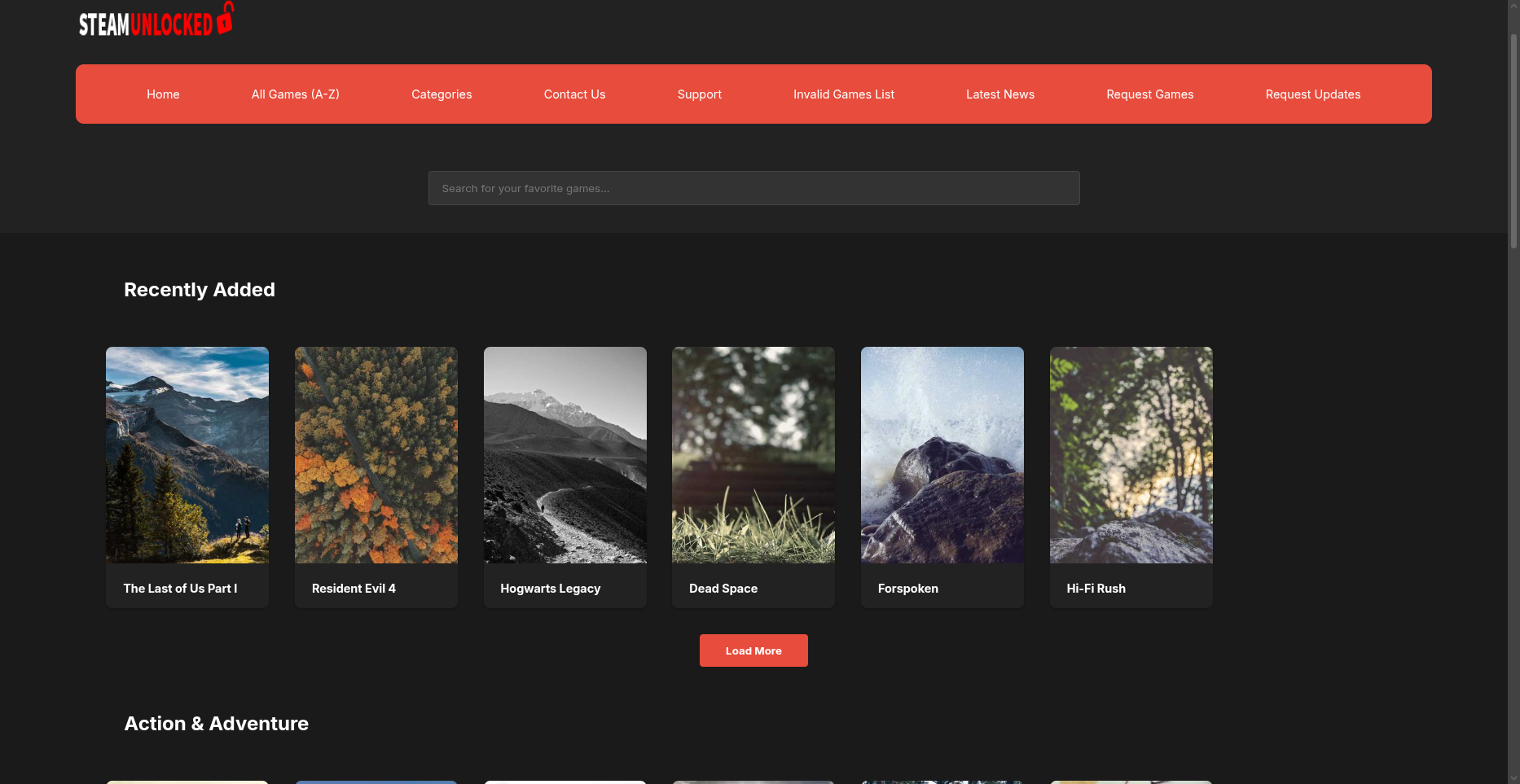Open the Home menu item

click(x=163, y=94)
